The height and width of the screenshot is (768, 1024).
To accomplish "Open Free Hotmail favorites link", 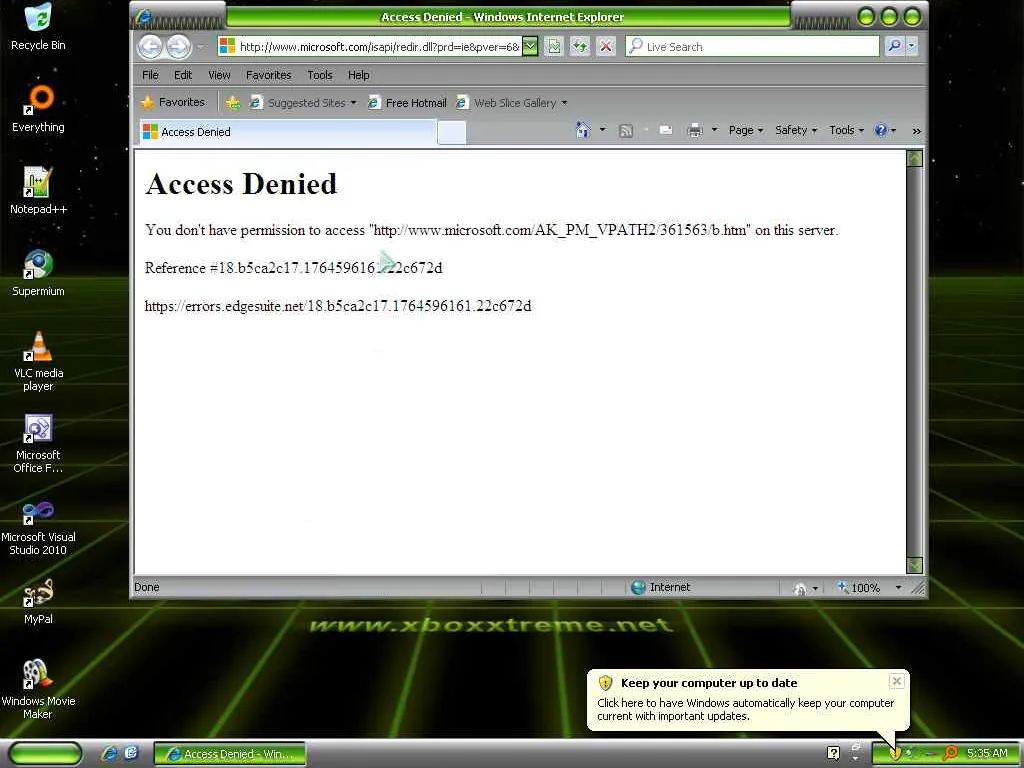I will [x=408, y=103].
